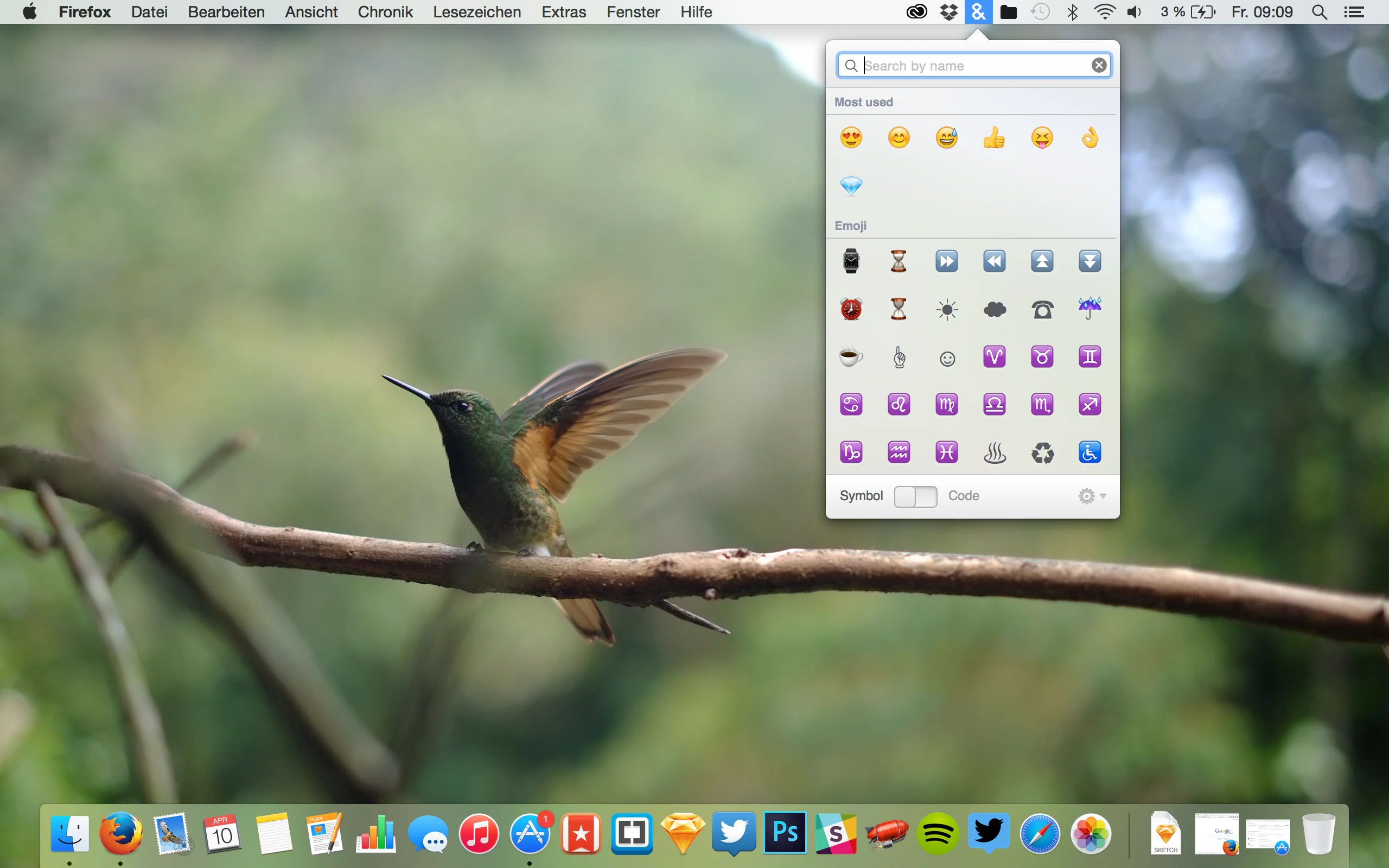Open the gear settings dropdown
The image size is (1389, 868).
(x=1092, y=496)
